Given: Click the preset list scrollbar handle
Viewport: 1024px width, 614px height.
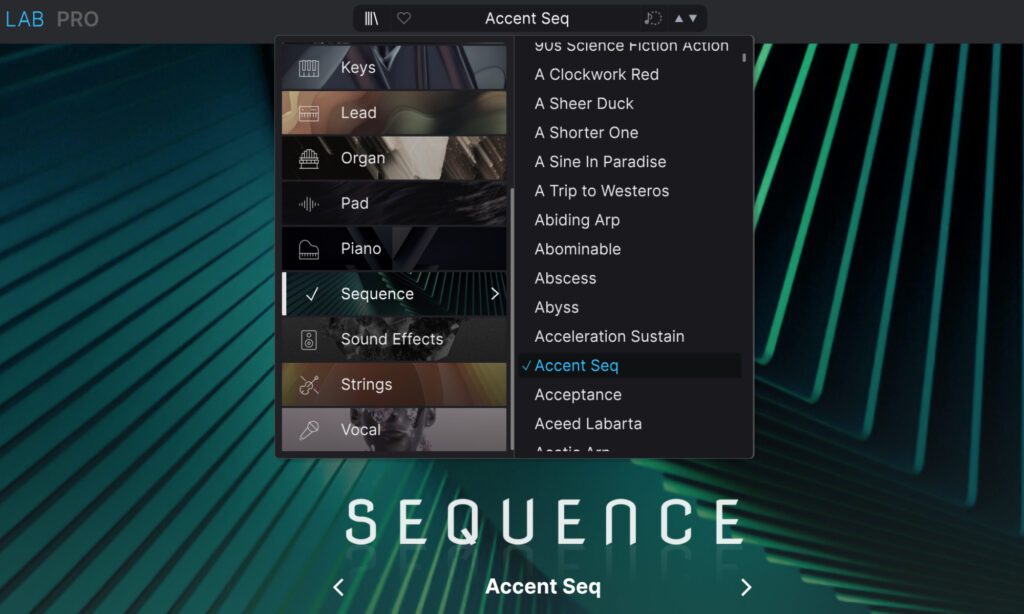Looking at the screenshot, I should coord(744,57).
